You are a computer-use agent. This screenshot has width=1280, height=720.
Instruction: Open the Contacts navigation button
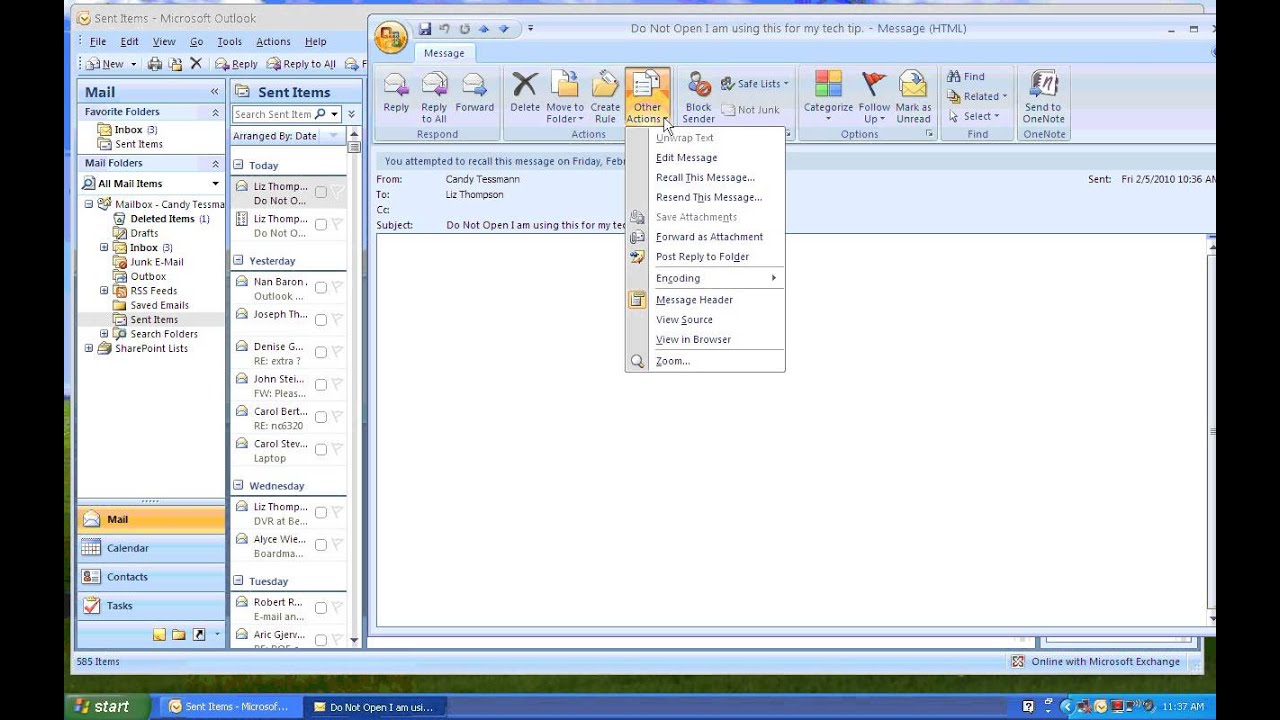[x=151, y=577]
